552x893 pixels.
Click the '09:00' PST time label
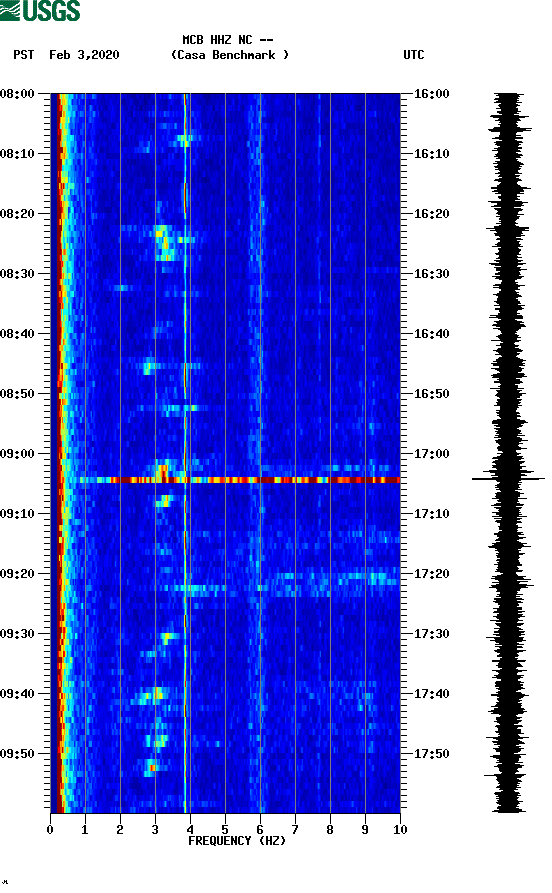18,454
